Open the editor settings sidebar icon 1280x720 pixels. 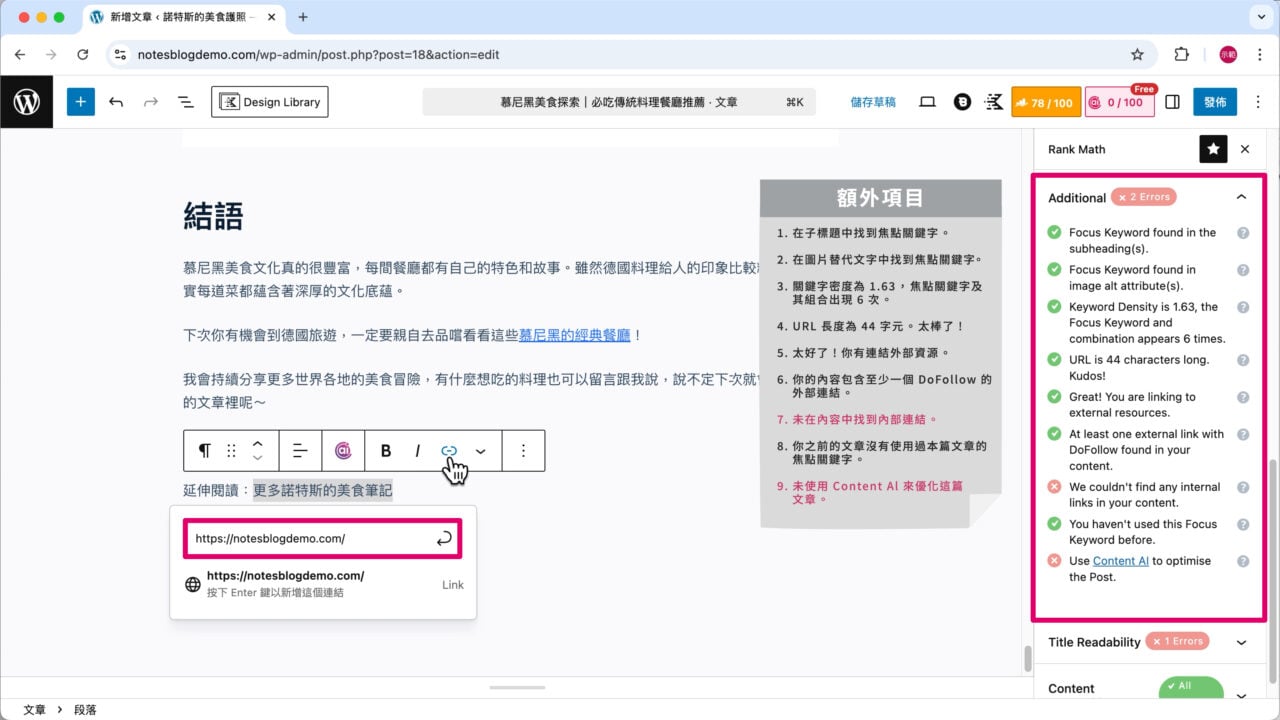1172,101
